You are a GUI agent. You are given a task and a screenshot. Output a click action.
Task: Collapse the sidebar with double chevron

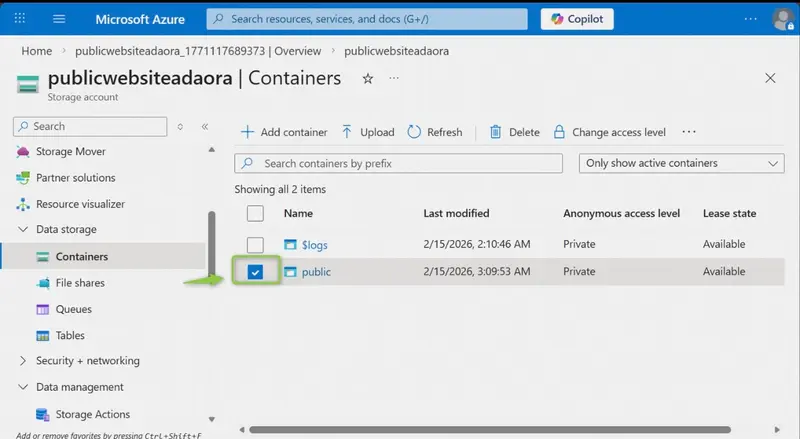(205, 127)
